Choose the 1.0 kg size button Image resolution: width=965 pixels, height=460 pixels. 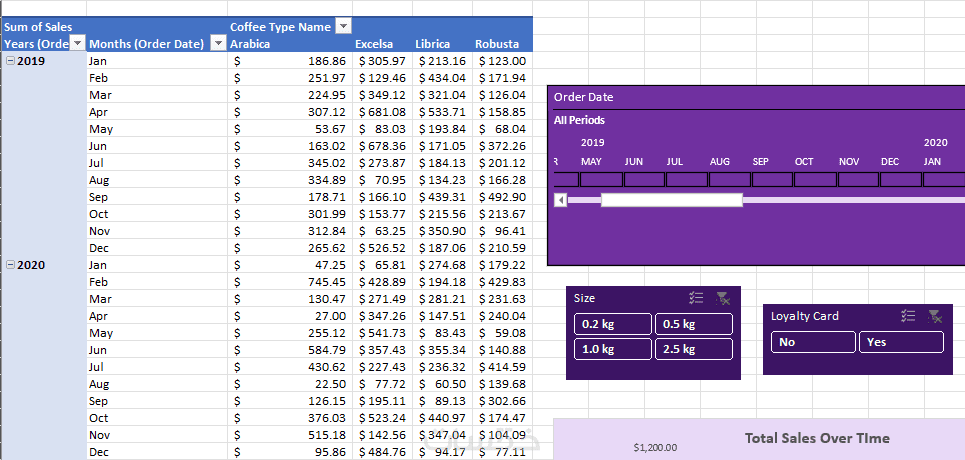613,349
